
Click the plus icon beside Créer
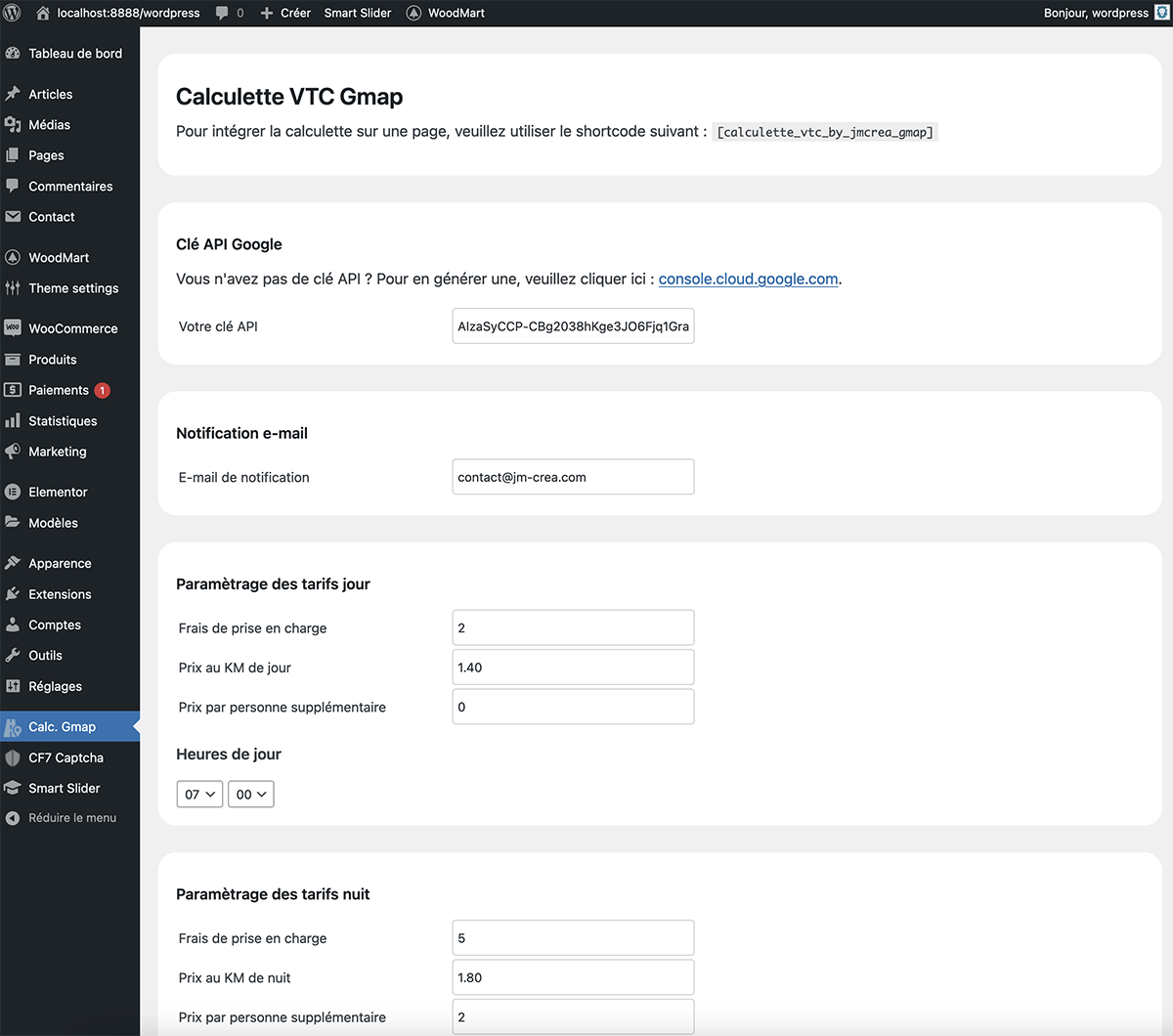tap(267, 14)
